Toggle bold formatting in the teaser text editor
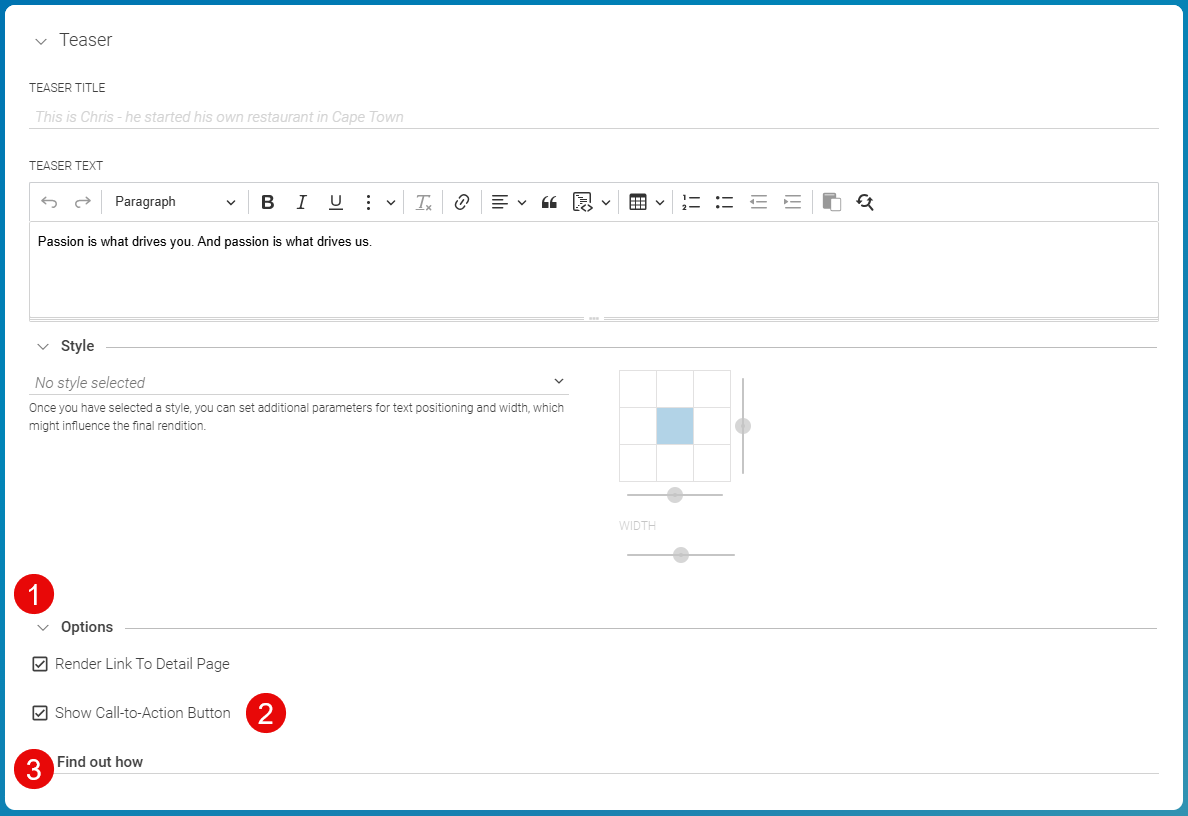The width and height of the screenshot is (1188, 816). [267, 201]
